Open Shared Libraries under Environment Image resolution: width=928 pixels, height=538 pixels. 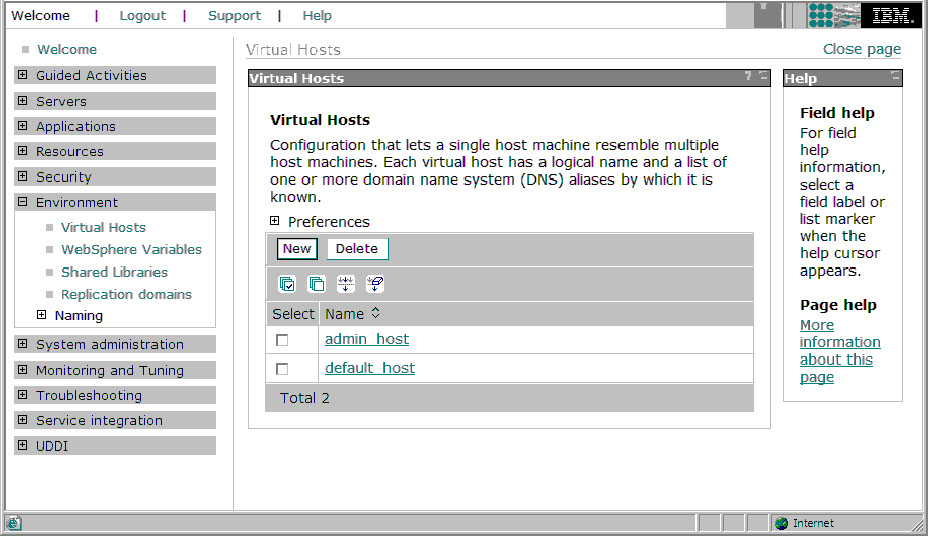114,272
